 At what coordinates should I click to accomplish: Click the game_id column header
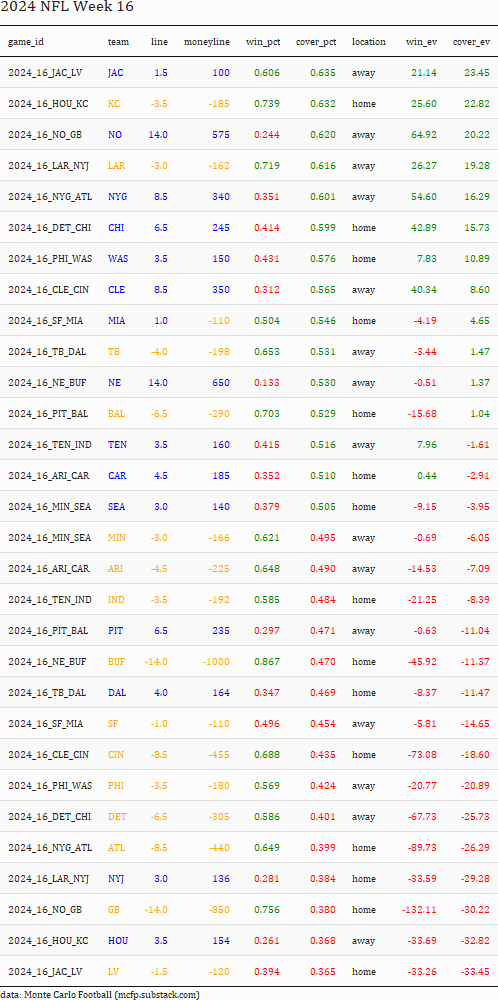point(26,42)
